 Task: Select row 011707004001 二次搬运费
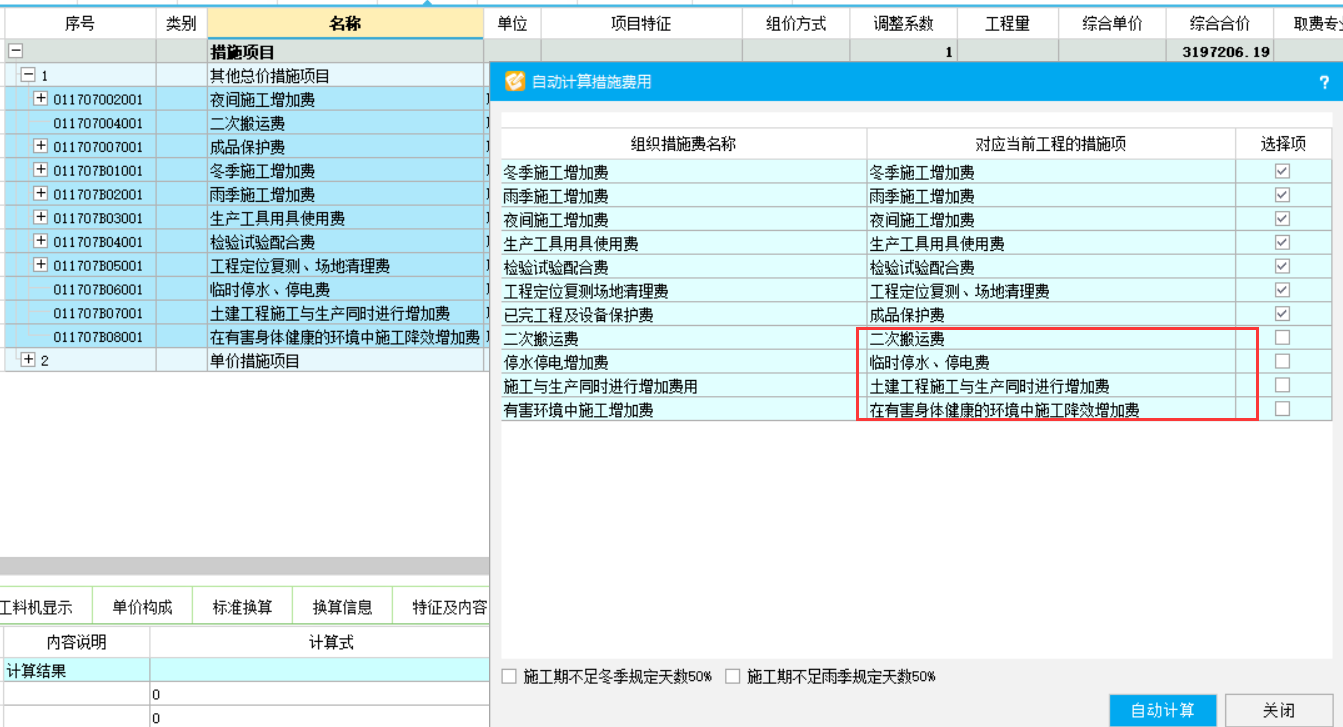[245, 123]
